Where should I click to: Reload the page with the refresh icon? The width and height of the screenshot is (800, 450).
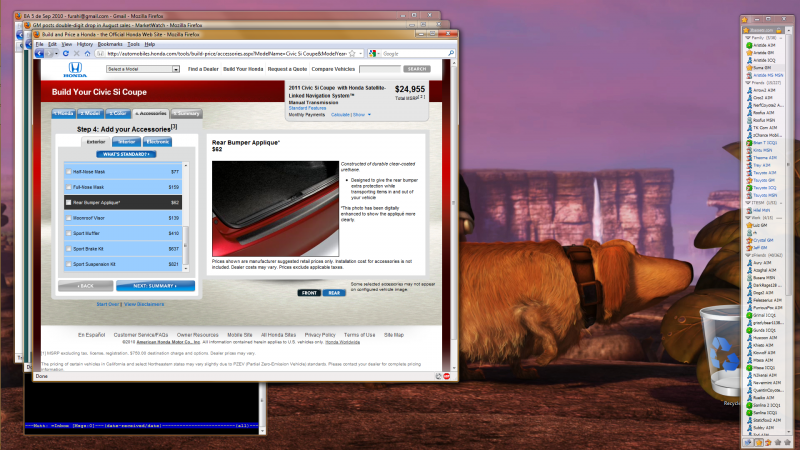(x=65, y=53)
